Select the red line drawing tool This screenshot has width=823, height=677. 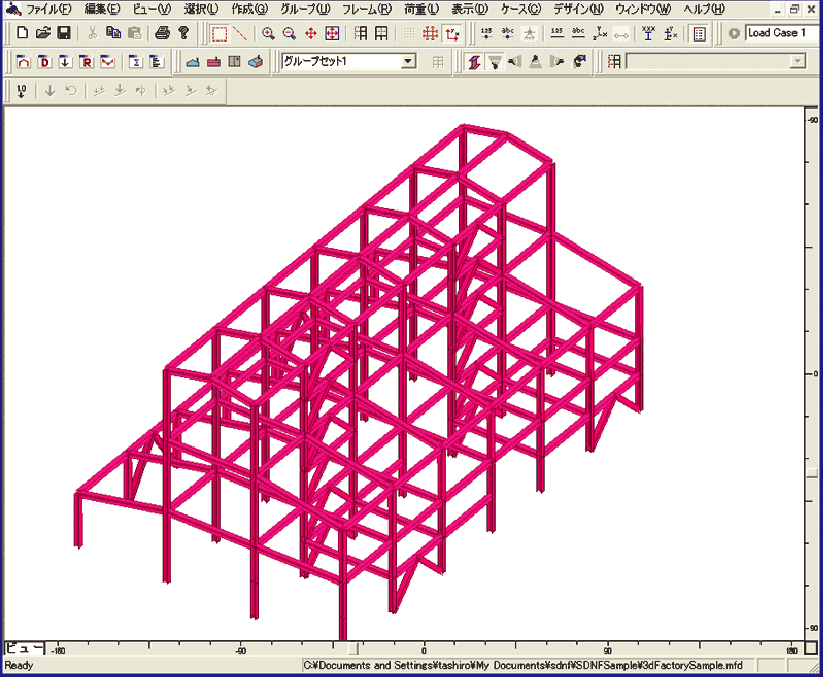point(240,34)
